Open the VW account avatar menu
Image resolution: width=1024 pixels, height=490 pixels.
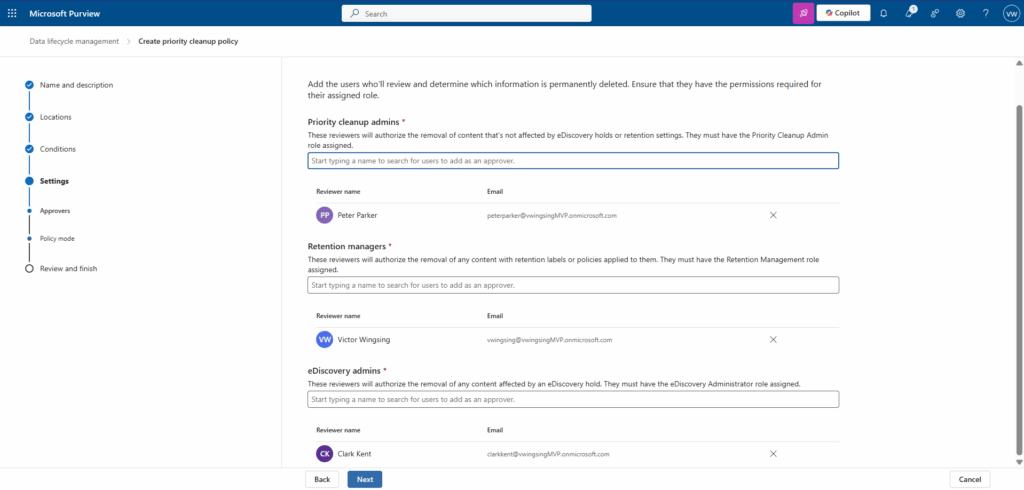tap(1010, 13)
